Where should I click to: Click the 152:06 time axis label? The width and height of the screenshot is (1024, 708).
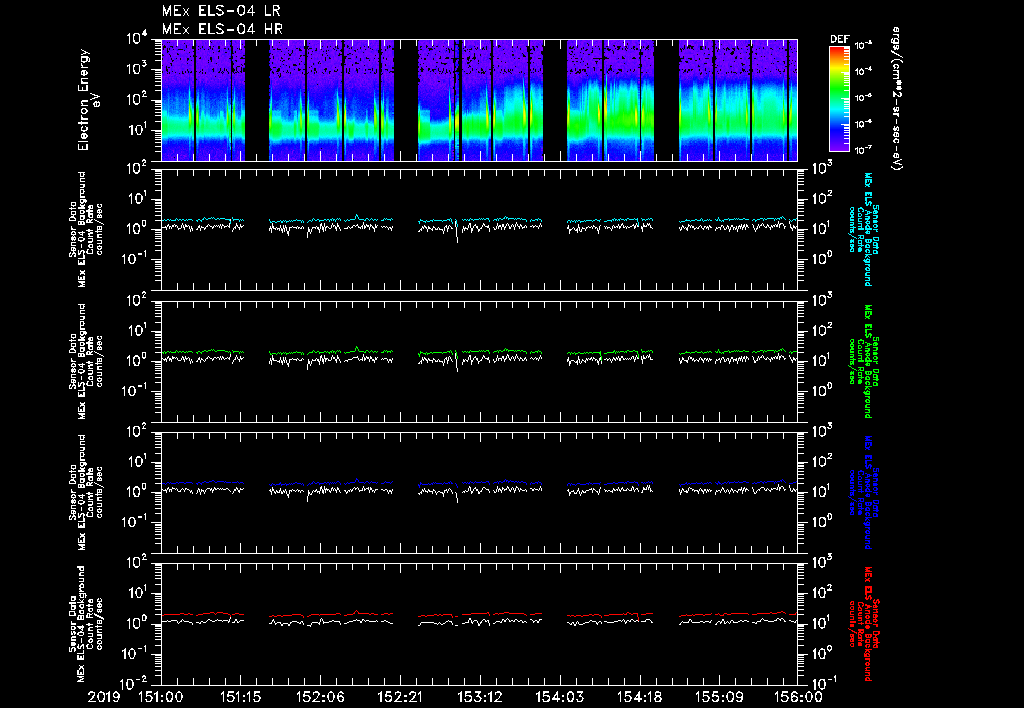[321, 697]
